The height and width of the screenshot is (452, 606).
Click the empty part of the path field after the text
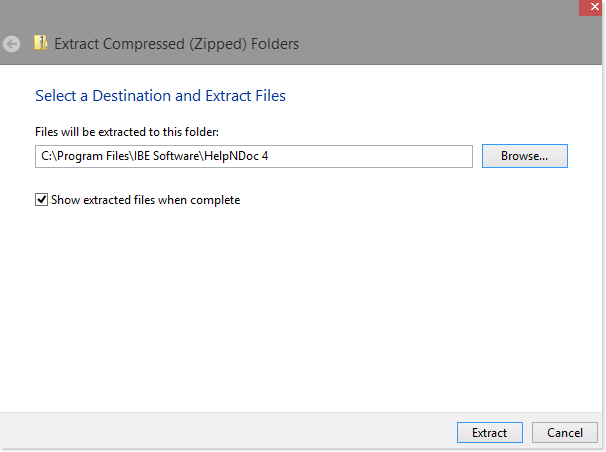(x=371, y=156)
